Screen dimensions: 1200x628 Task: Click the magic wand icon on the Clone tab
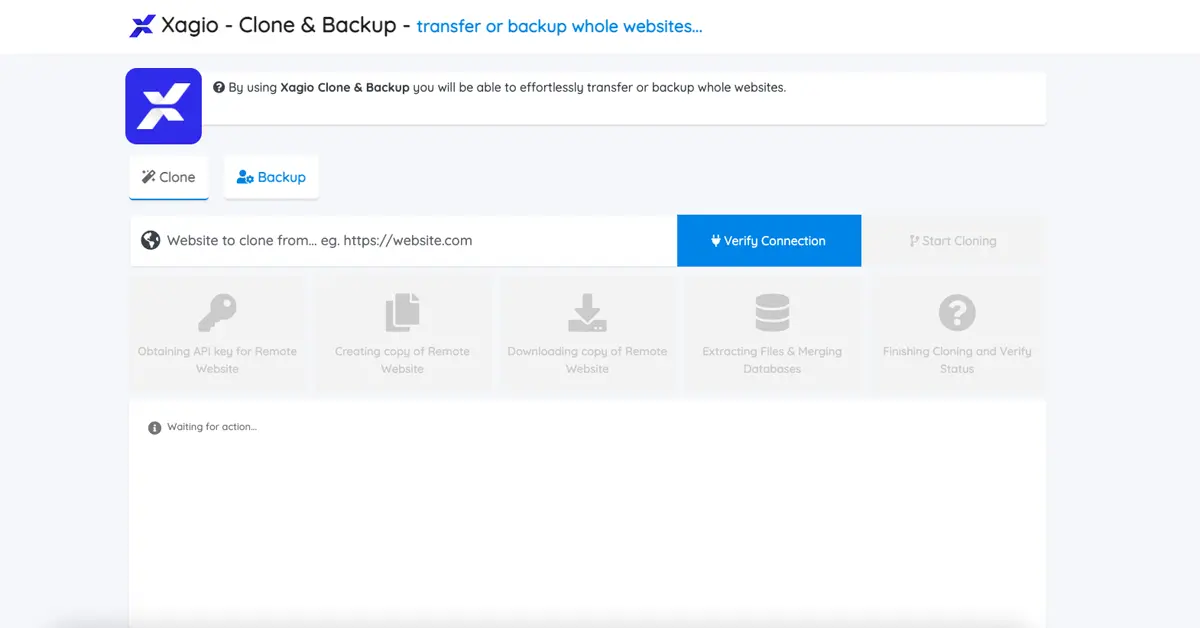click(x=148, y=177)
